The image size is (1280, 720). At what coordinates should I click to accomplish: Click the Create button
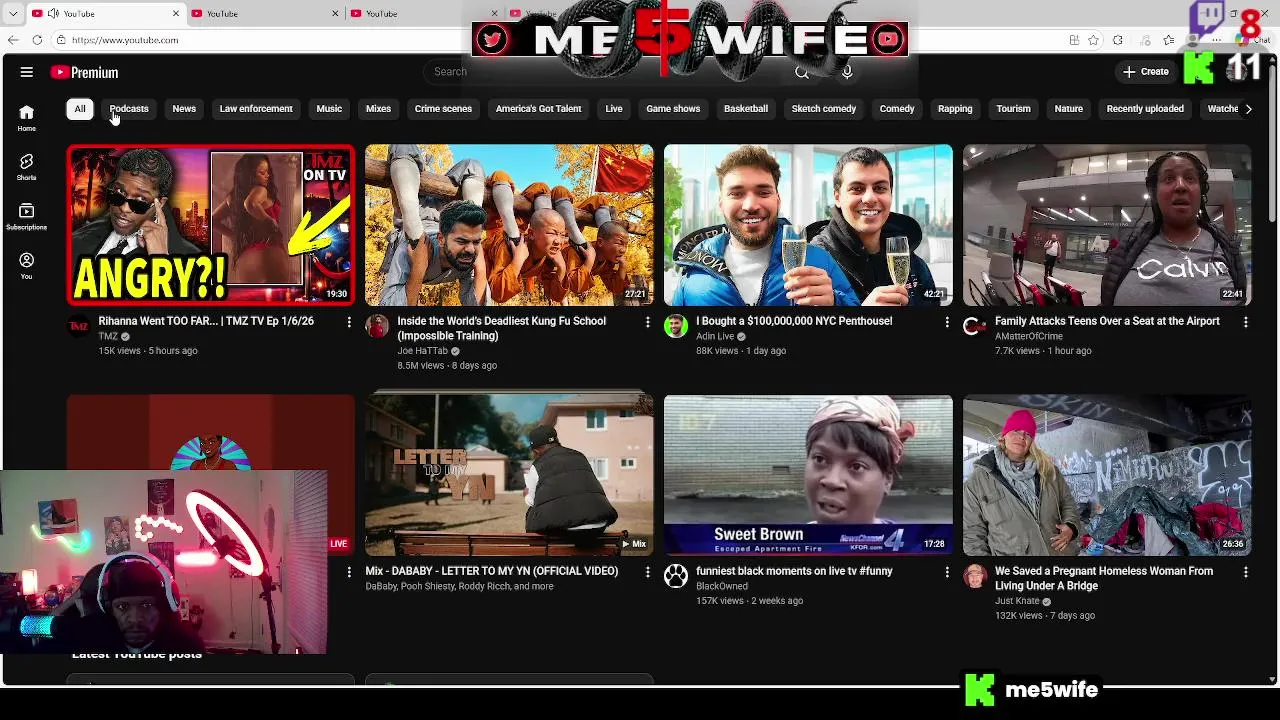tap(1146, 72)
